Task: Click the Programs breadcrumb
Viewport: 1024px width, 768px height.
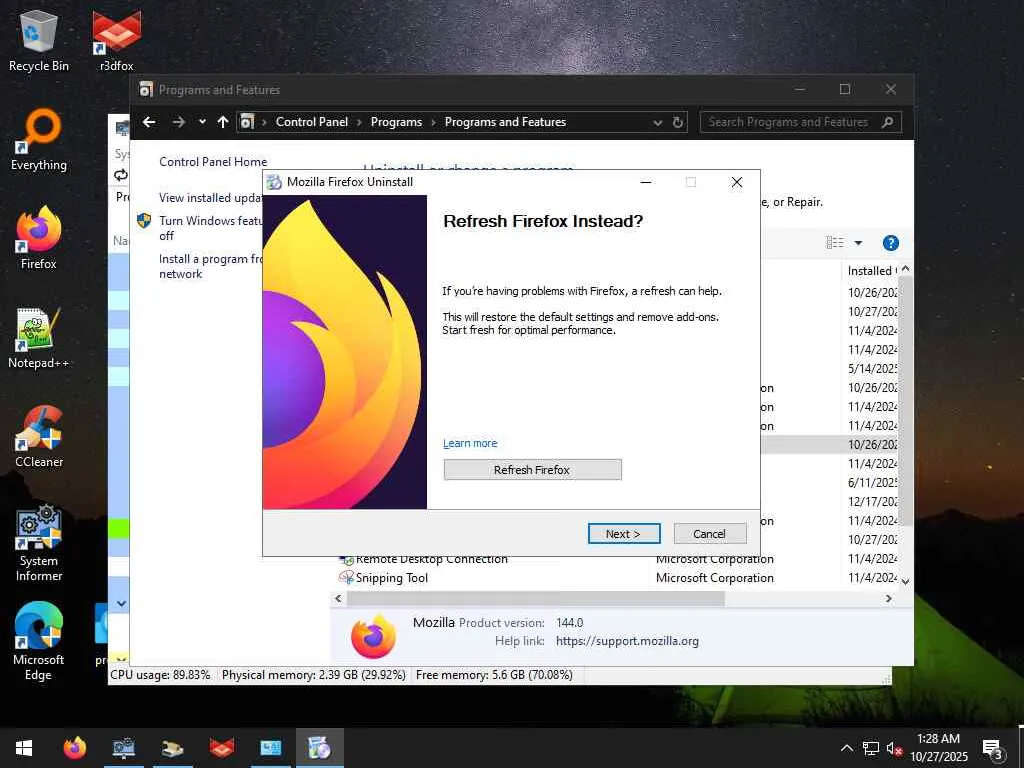Action: pos(396,122)
